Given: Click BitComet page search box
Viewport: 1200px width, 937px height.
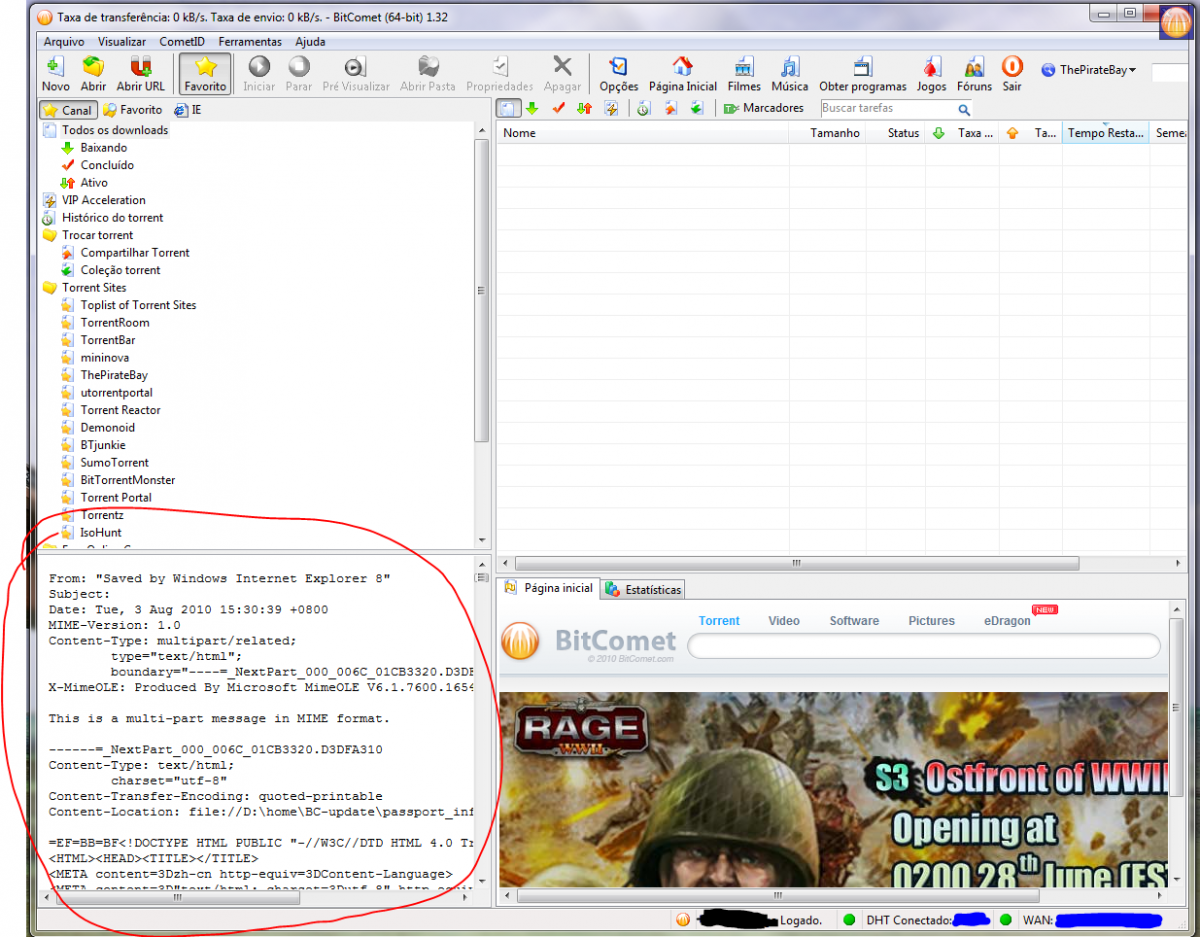Looking at the screenshot, I should tap(924, 646).
